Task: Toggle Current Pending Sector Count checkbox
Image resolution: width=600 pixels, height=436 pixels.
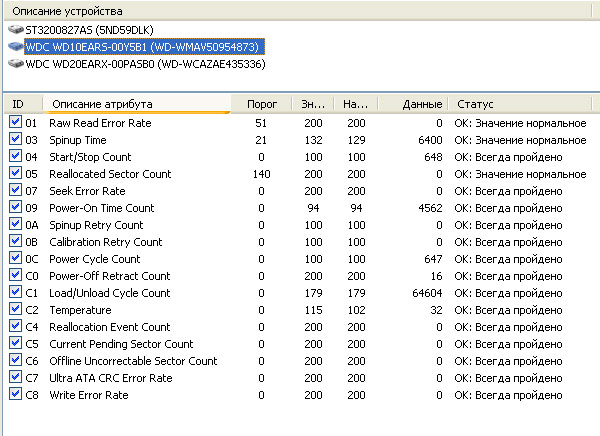Action: [x=15, y=343]
